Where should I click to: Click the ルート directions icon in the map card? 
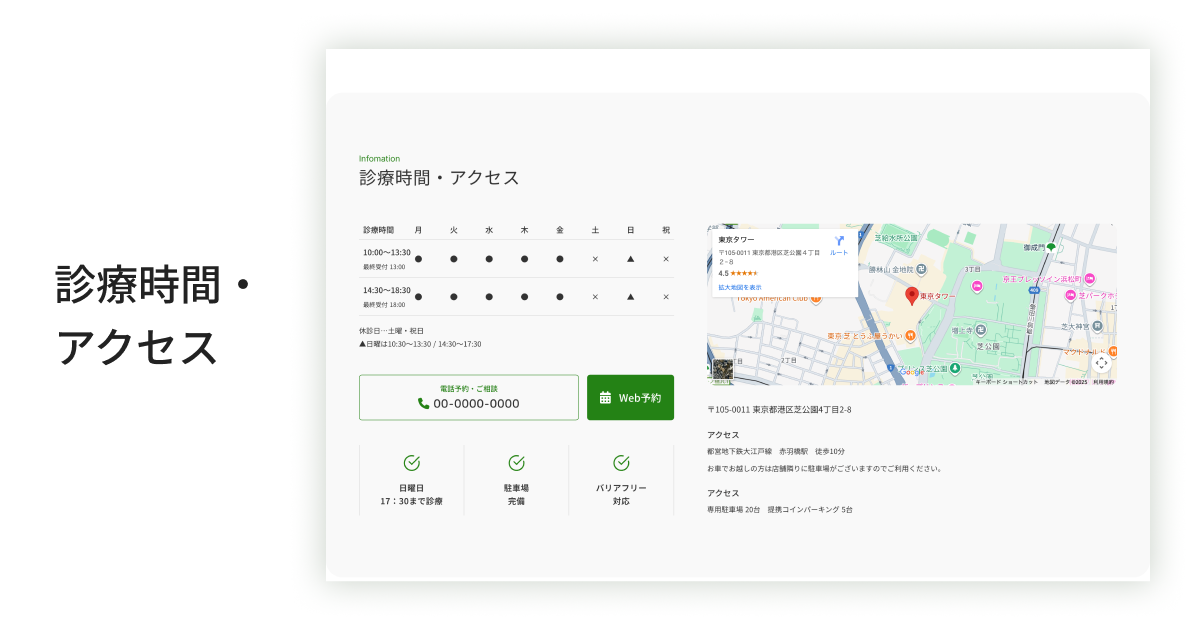(x=840, y=240)
